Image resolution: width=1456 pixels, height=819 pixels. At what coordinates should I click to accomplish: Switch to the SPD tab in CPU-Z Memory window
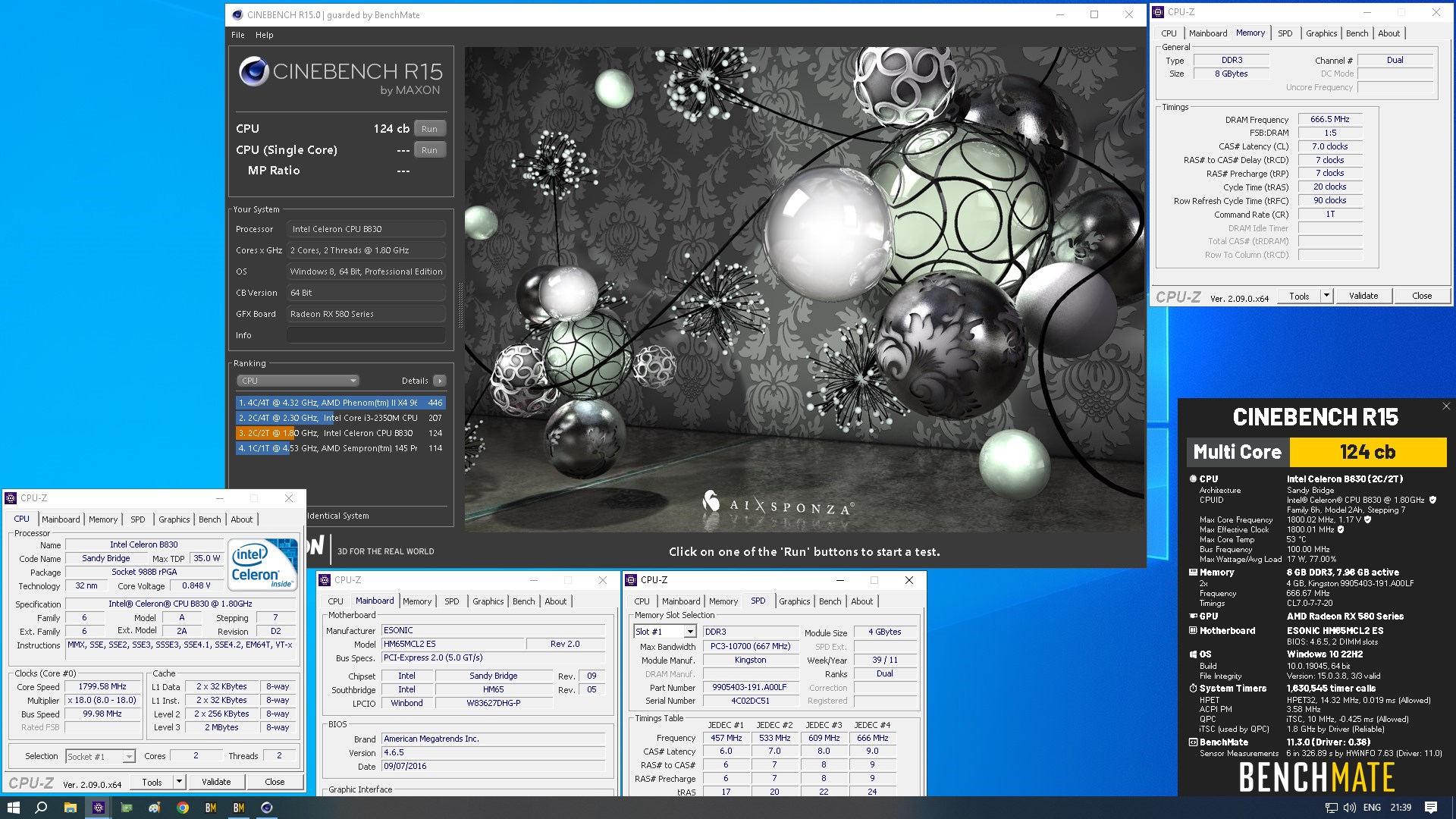point(1285,33)
